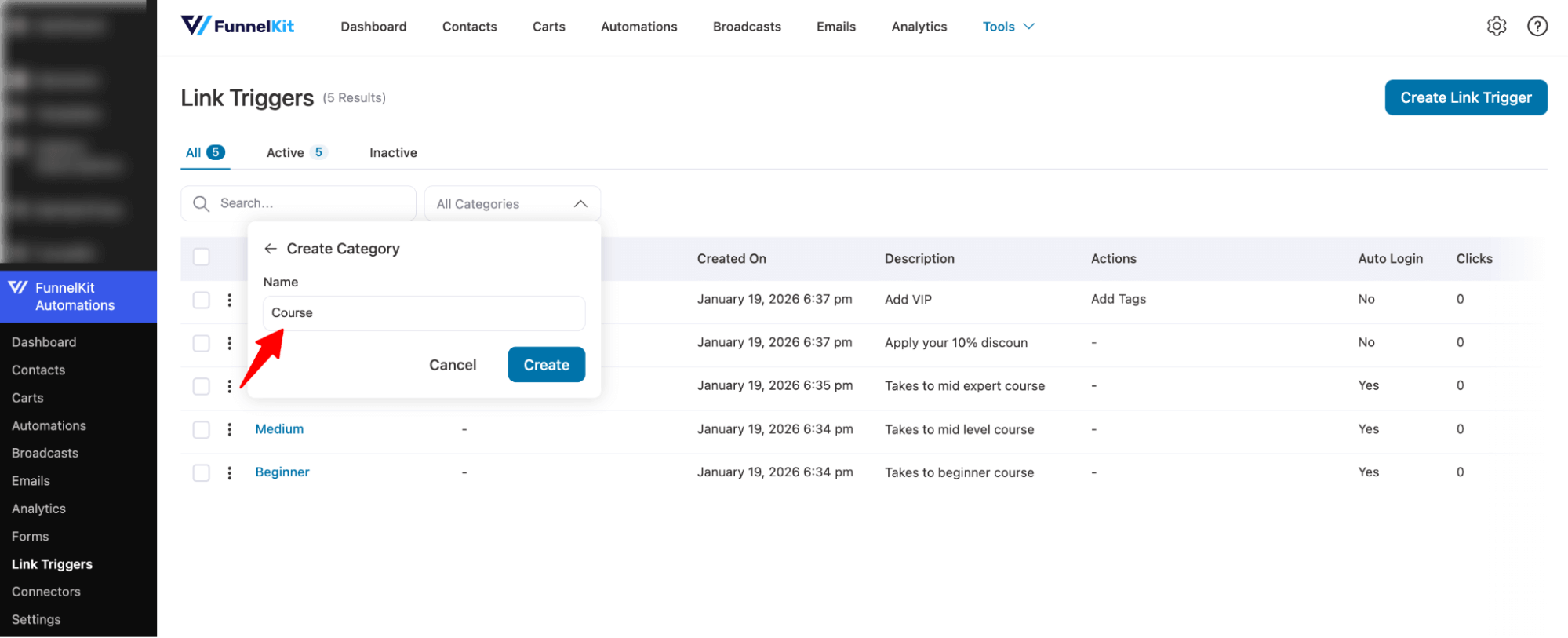1568x638 pixels.
Task: Open the help question mark icon
Action: coord(1537,27)
